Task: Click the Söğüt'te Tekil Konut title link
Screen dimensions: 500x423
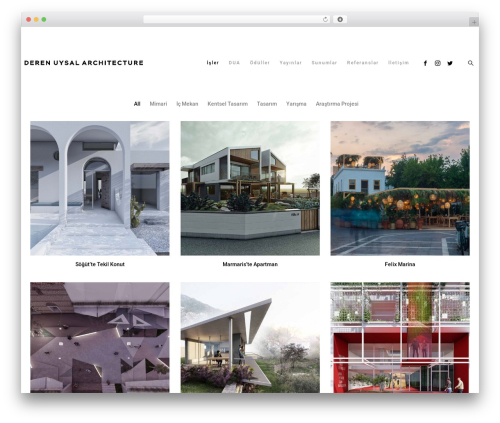Action: pos(100,264)
